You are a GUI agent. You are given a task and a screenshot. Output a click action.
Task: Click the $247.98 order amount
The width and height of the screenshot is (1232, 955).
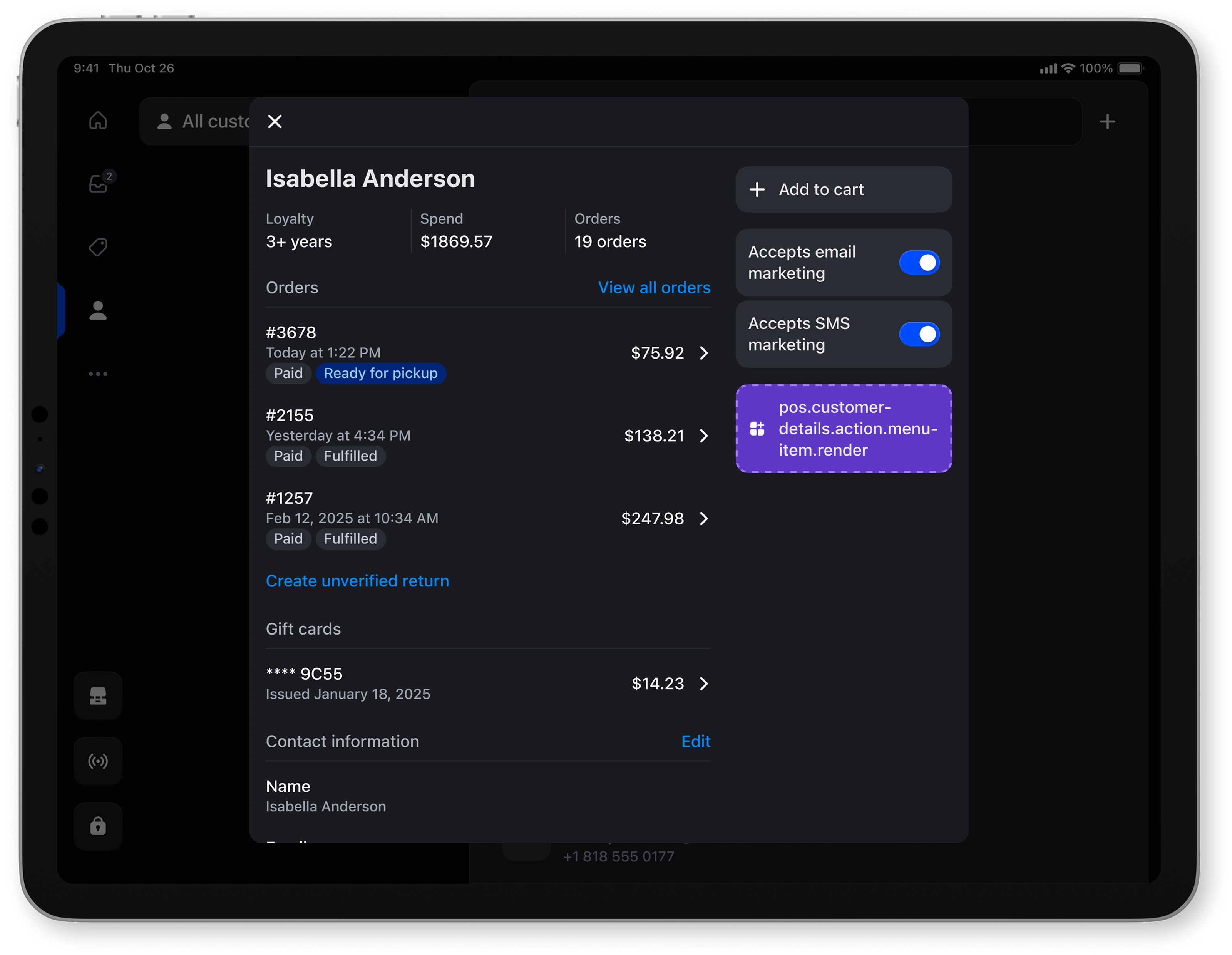(x=652, y=518)
